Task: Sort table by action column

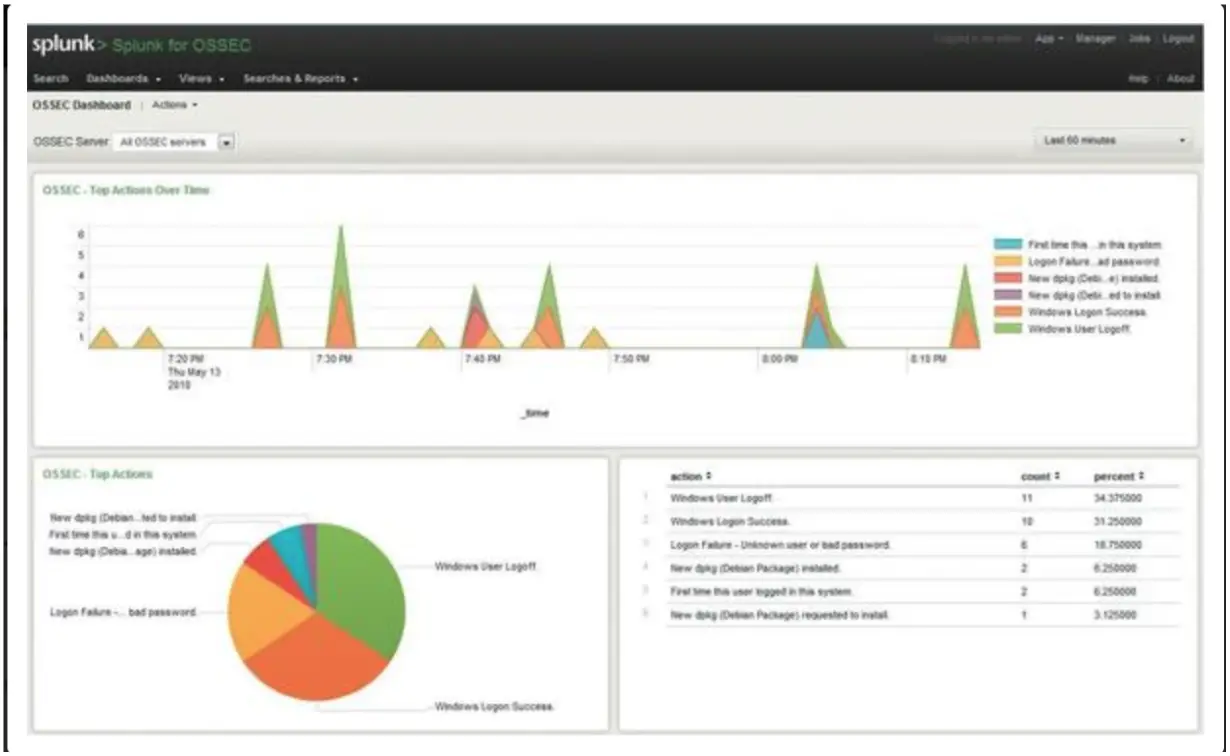Action: [691, 476]
